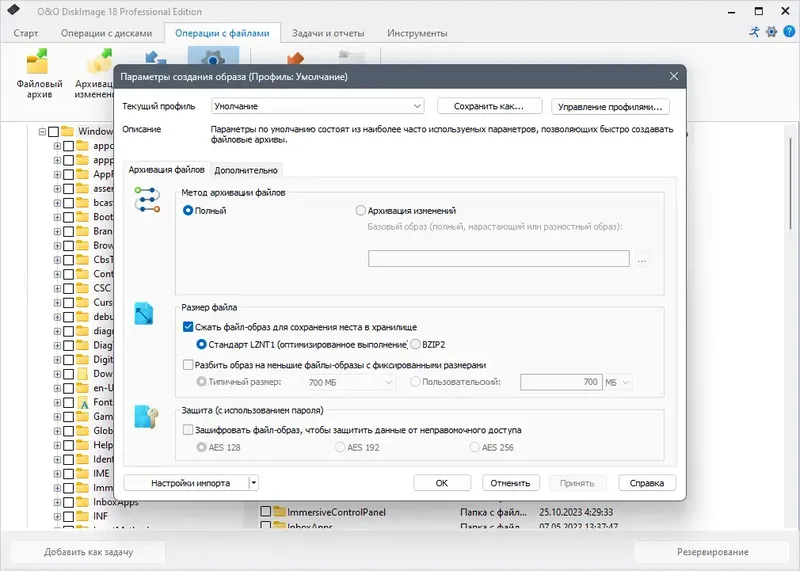Screen dimensions: 800x571
Task: Click the running man express icon
Action: click(754, 32)
